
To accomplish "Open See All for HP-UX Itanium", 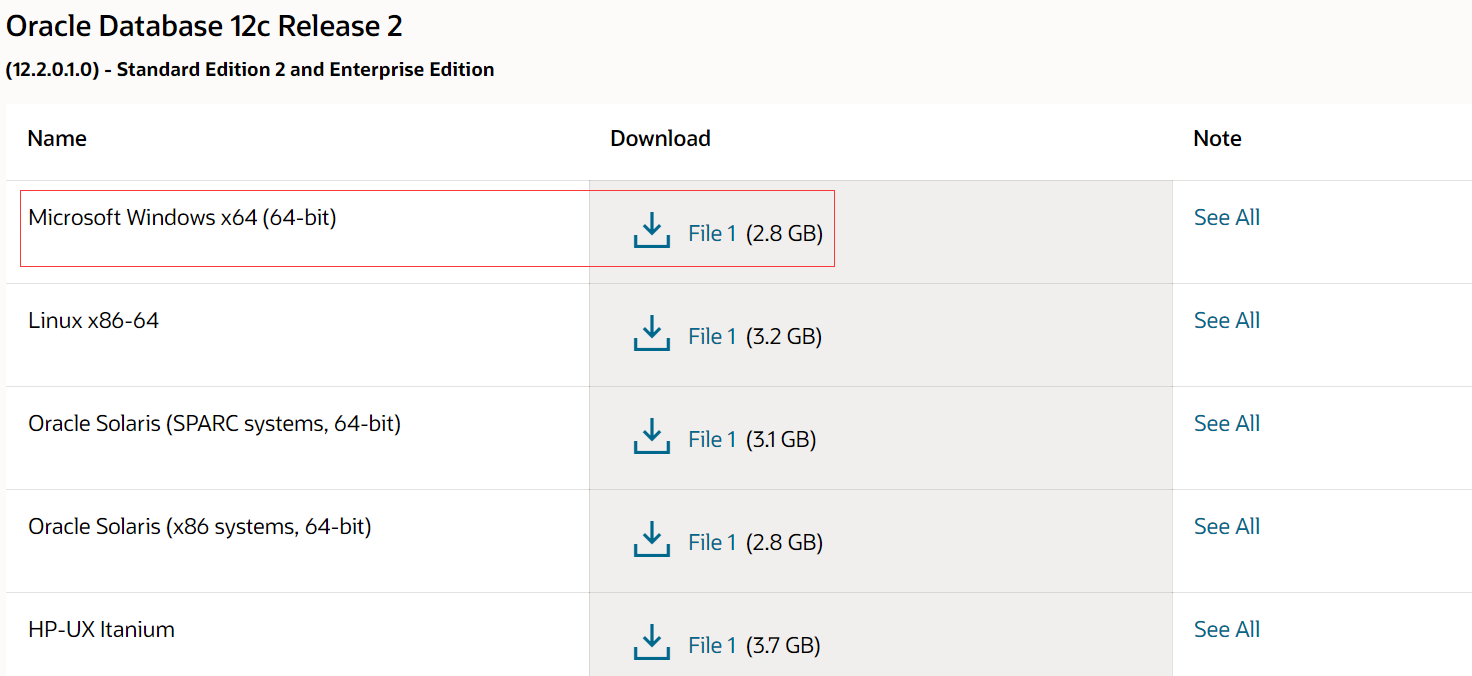I will pyautogui.click(x=1226, y=629).
